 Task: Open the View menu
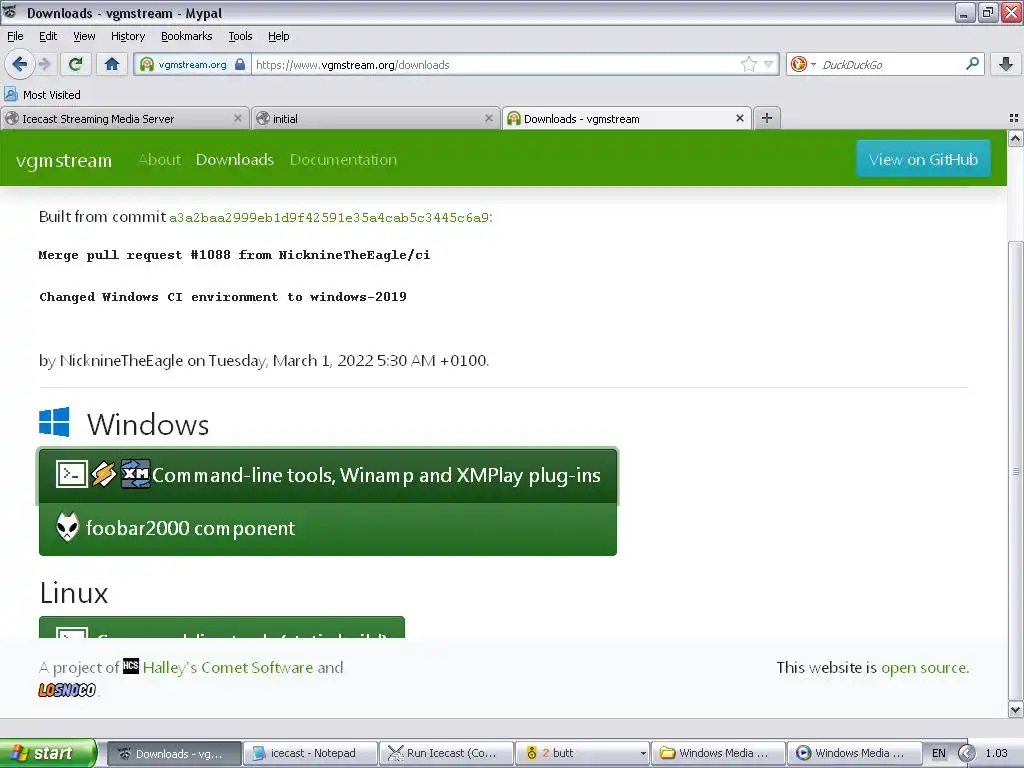(x=84, y=36)
